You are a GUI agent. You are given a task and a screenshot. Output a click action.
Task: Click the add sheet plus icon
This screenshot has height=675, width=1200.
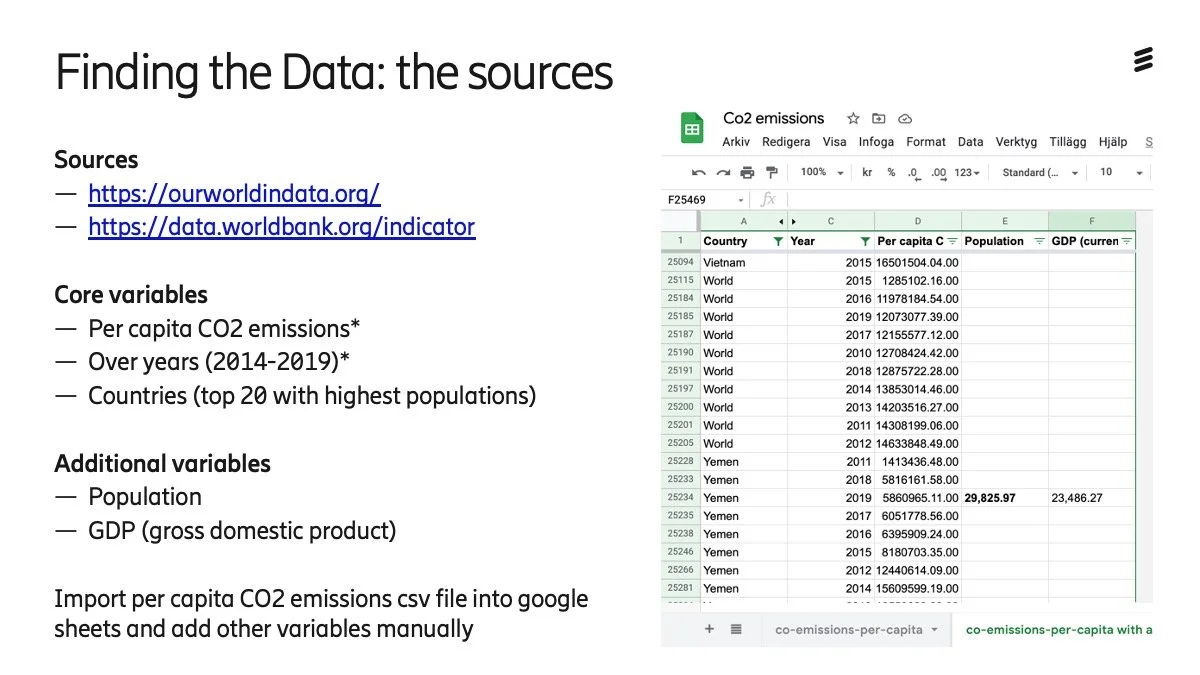pos(710,629)
